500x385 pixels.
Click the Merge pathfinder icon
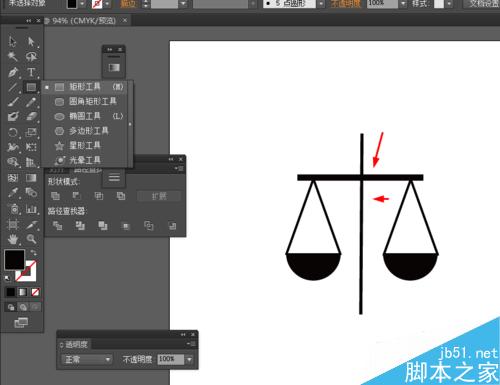click(x=103, y=226)
